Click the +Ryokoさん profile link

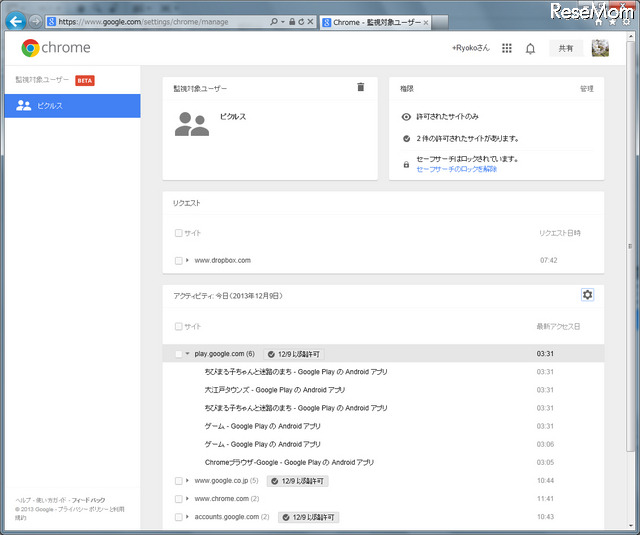point(470,48)
